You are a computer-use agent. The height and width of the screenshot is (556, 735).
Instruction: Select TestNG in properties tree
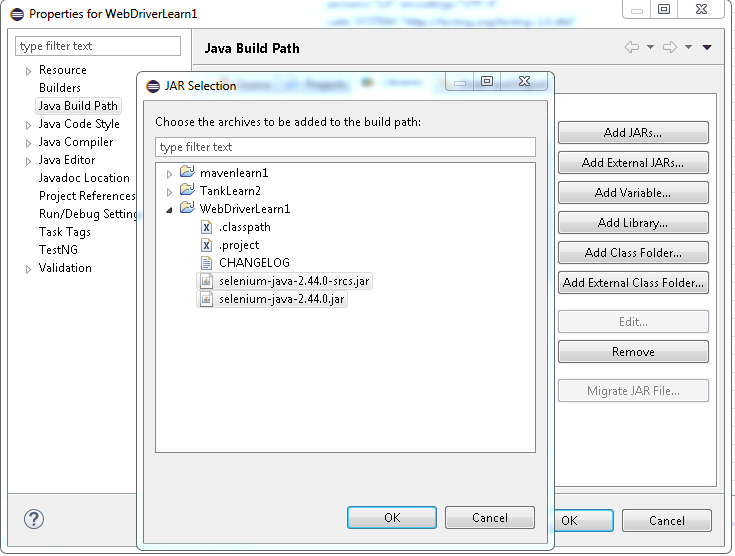[x=58, y=249]
